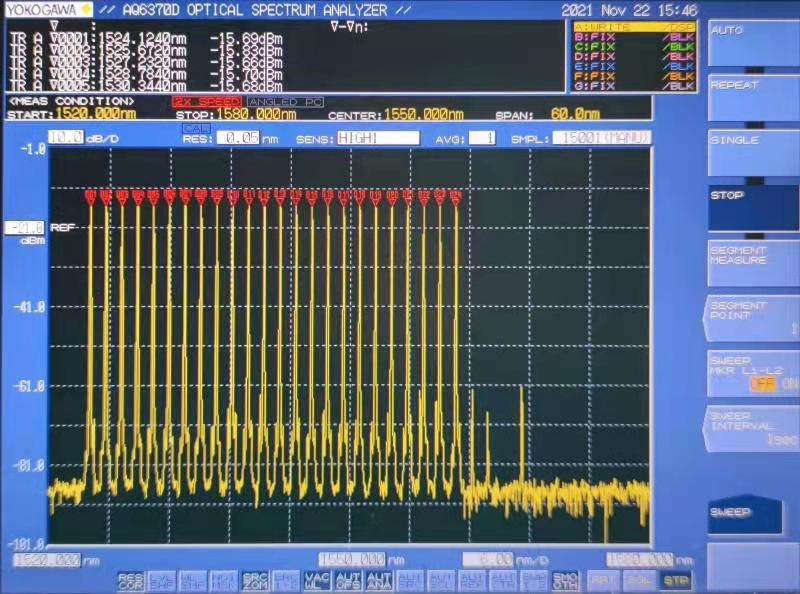Start a SINGLE sweep
The width and height of the screenshot is (800, 594).
tap(753, 153)
